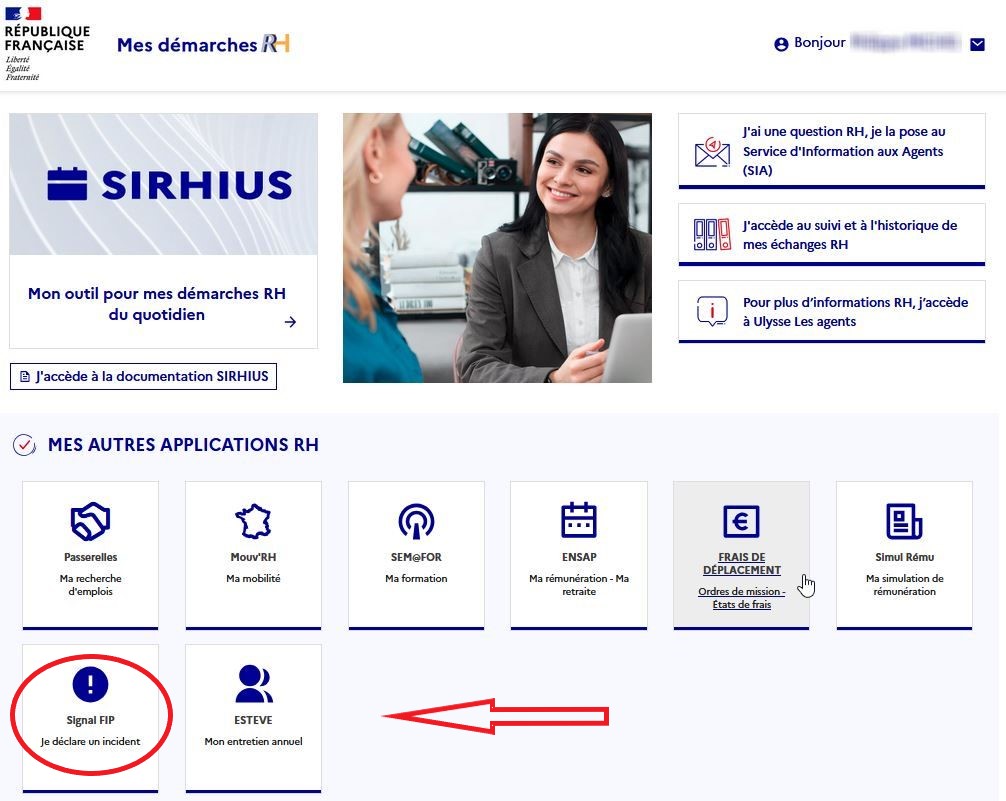Click the Passerelles handshake icon
1006x801 pixels.
coord(90,521)
